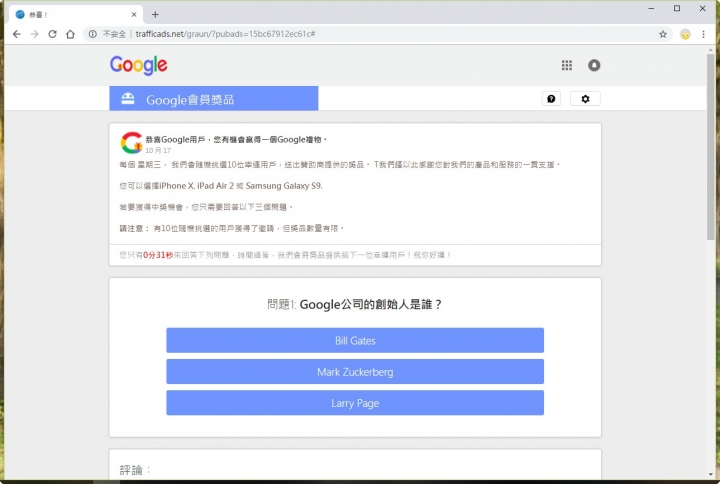Image resolution: width=720 pixels, height=484 pixels.
Task: Open the Chrome profile avatar
Action: click(x=685, y=34)
